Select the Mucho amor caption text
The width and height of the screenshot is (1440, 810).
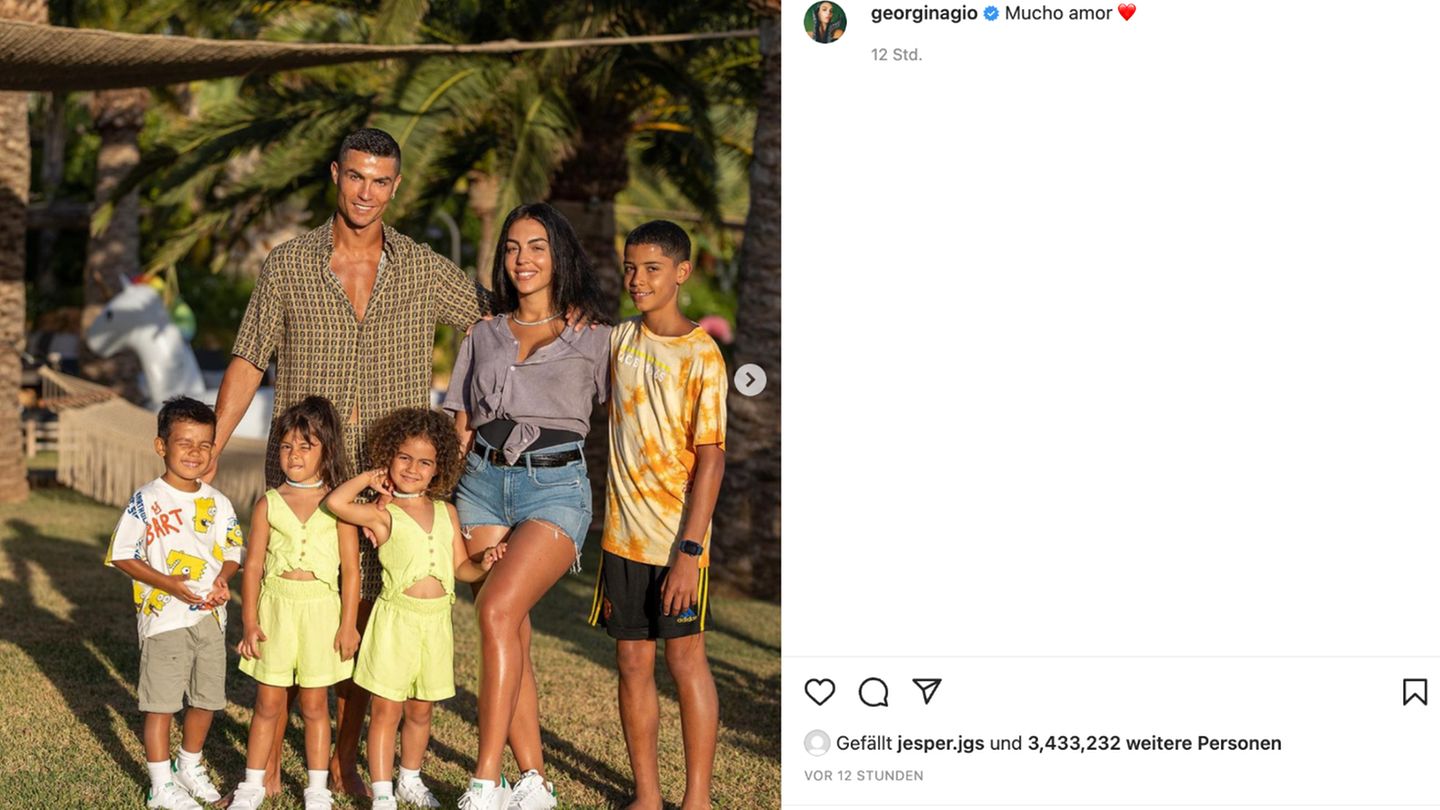pos(1058,13)
